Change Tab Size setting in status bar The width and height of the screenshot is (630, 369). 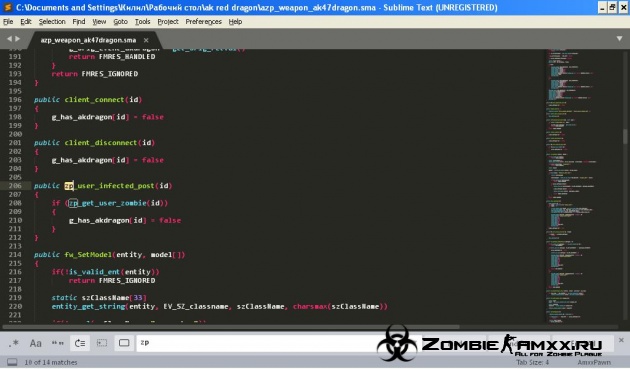tap(532, 362)
